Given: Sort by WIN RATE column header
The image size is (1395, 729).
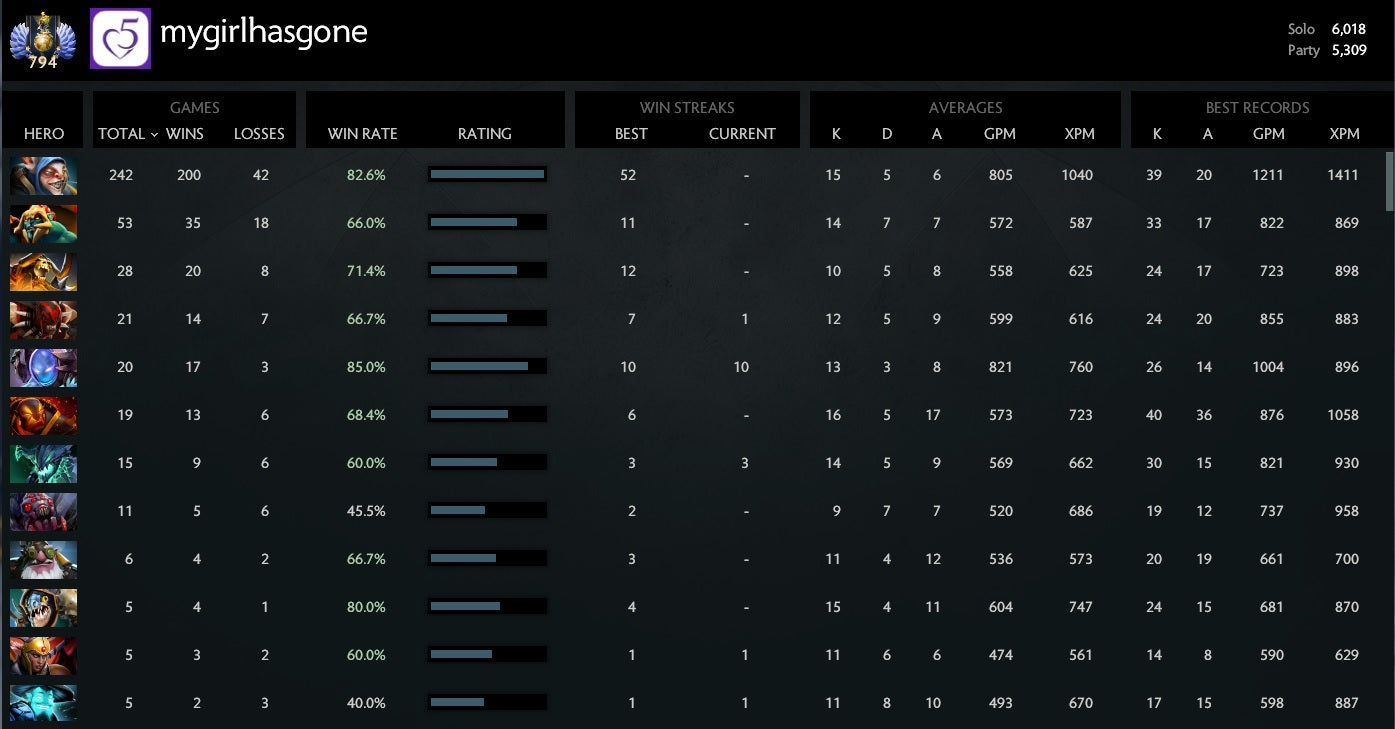Looking at the screenshot, I should 362,134.
